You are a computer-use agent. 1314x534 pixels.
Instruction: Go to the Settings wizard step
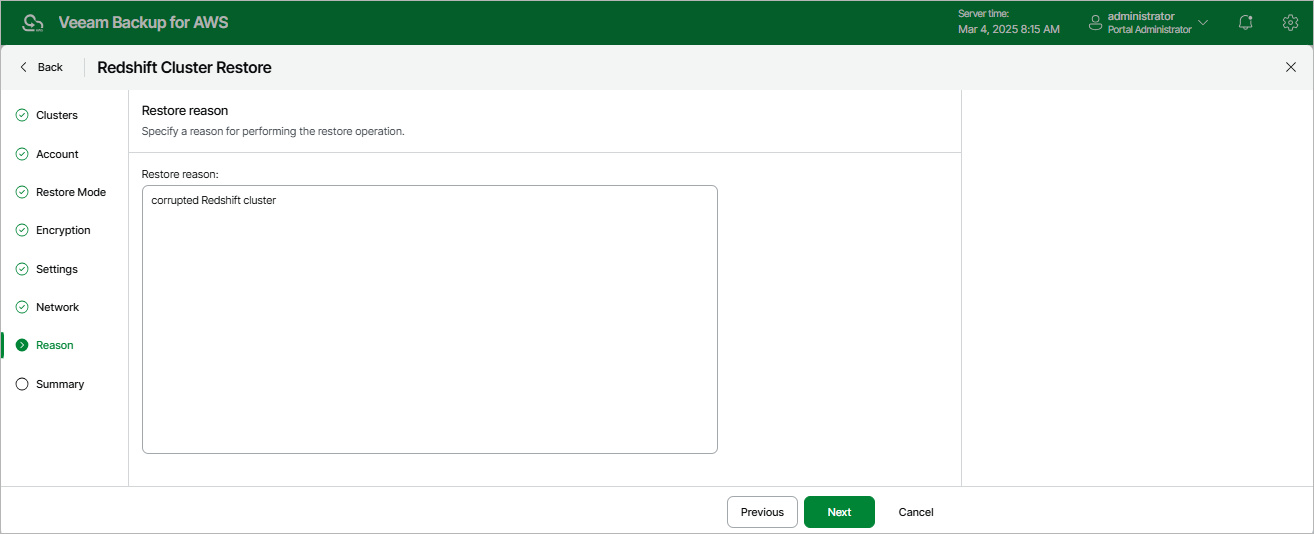tap(57, 269)
